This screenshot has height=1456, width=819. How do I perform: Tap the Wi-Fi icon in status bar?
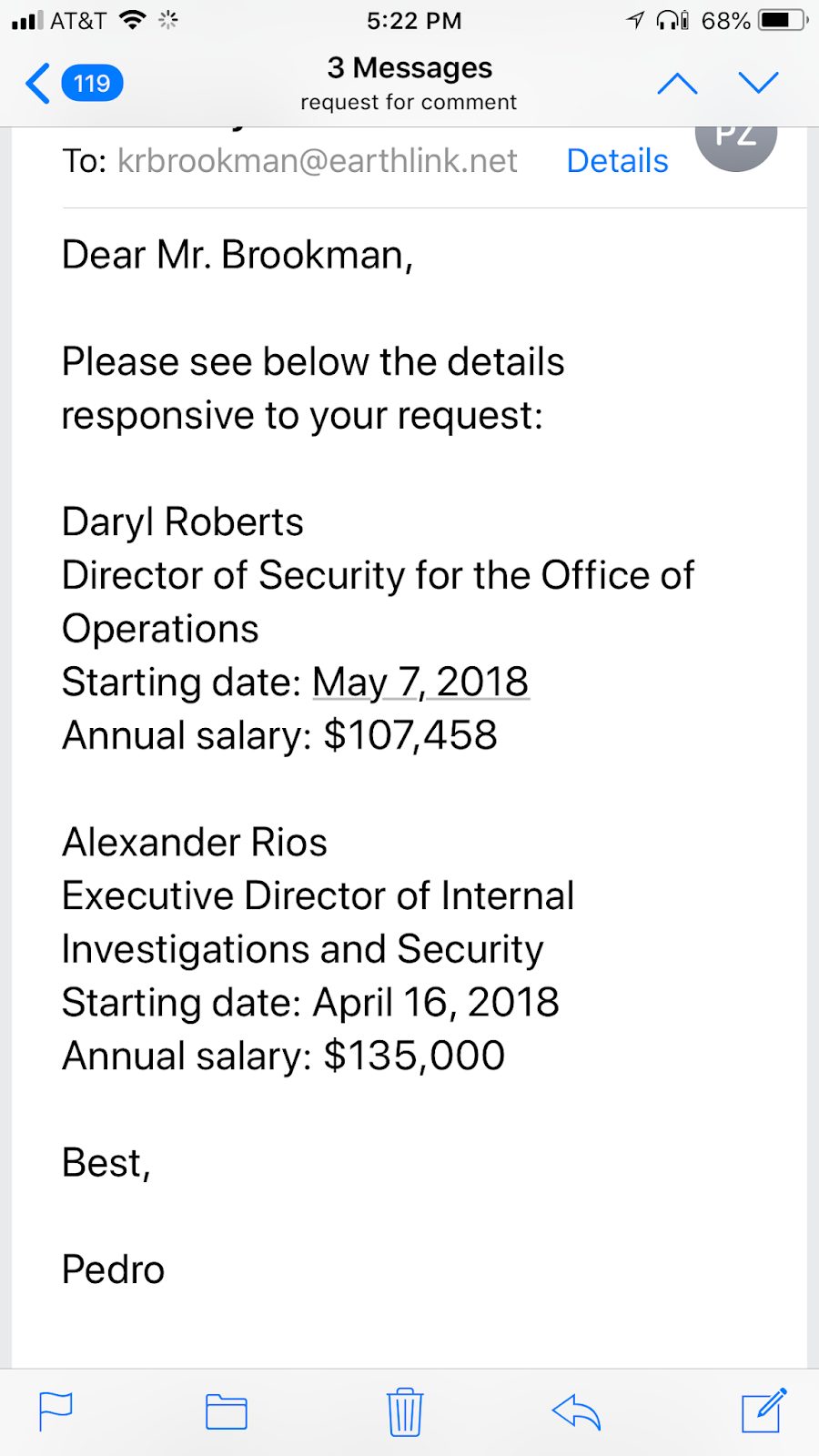134,20
